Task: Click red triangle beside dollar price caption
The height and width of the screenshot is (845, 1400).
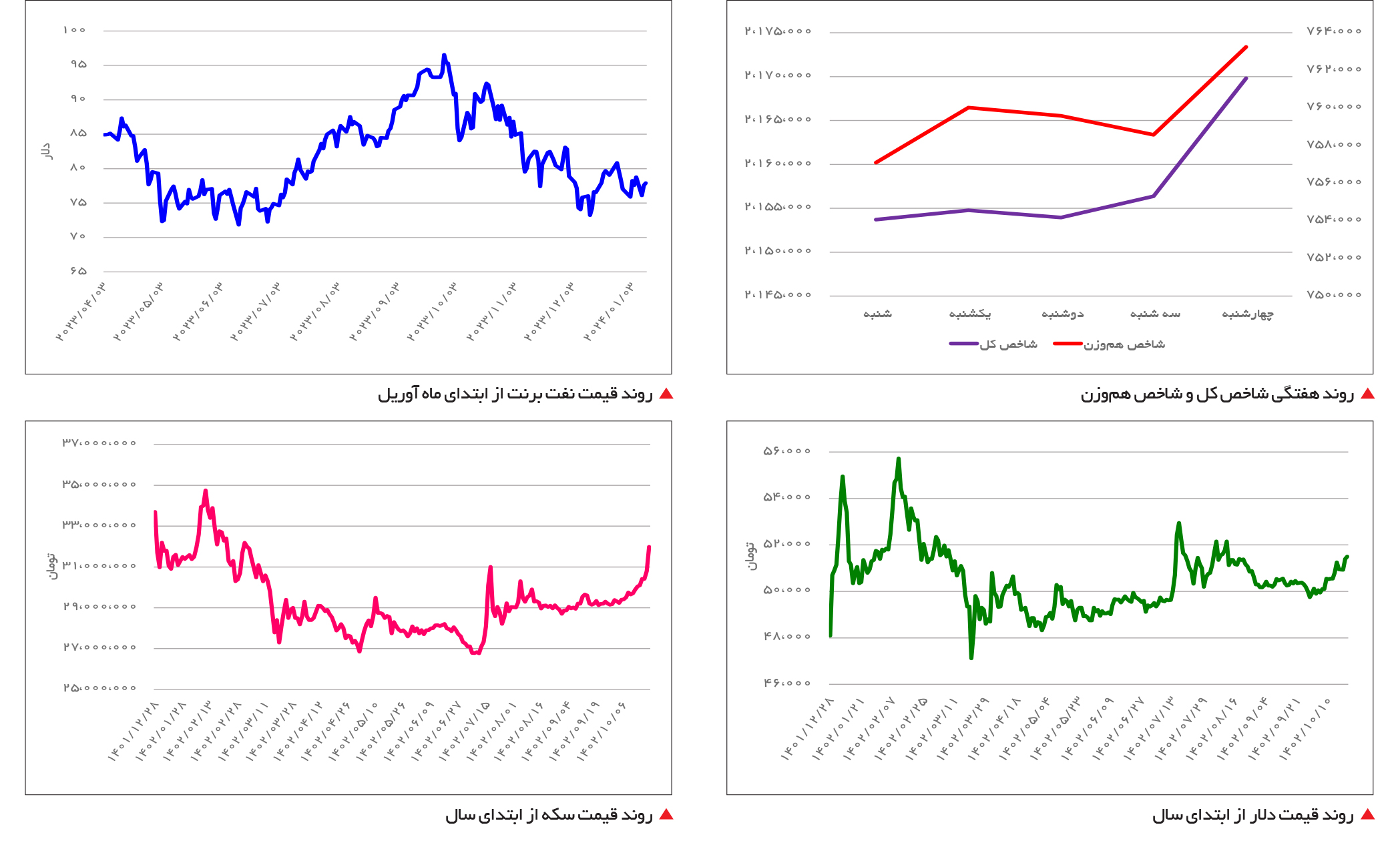Action: coord(1367,814)
